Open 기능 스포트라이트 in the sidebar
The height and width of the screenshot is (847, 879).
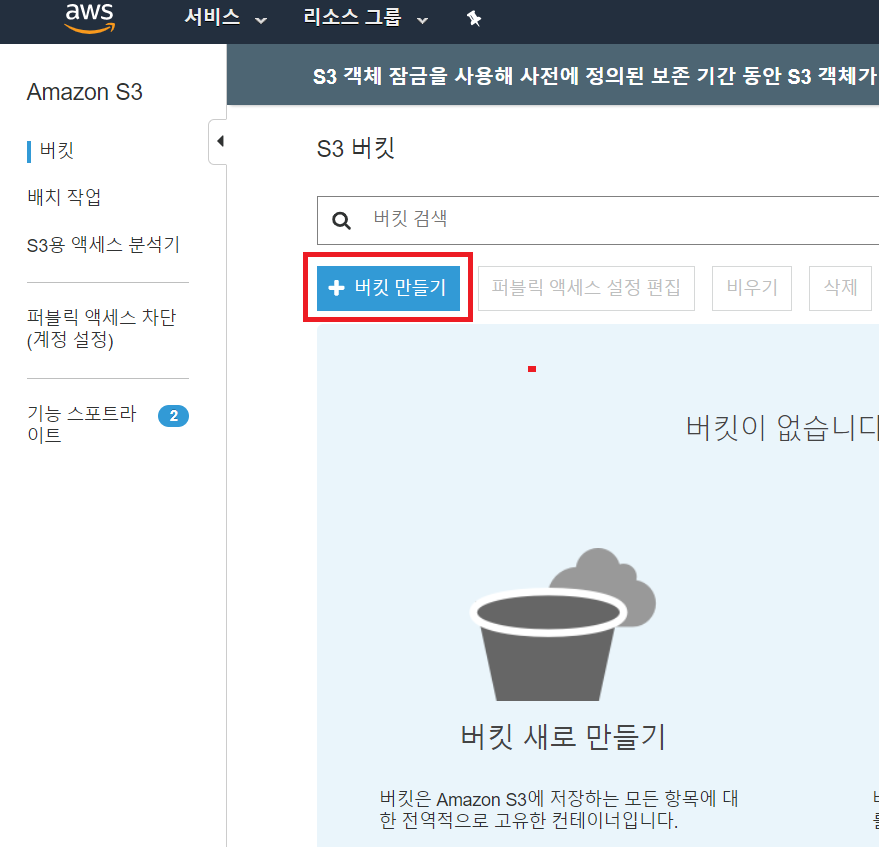[82, 424]
